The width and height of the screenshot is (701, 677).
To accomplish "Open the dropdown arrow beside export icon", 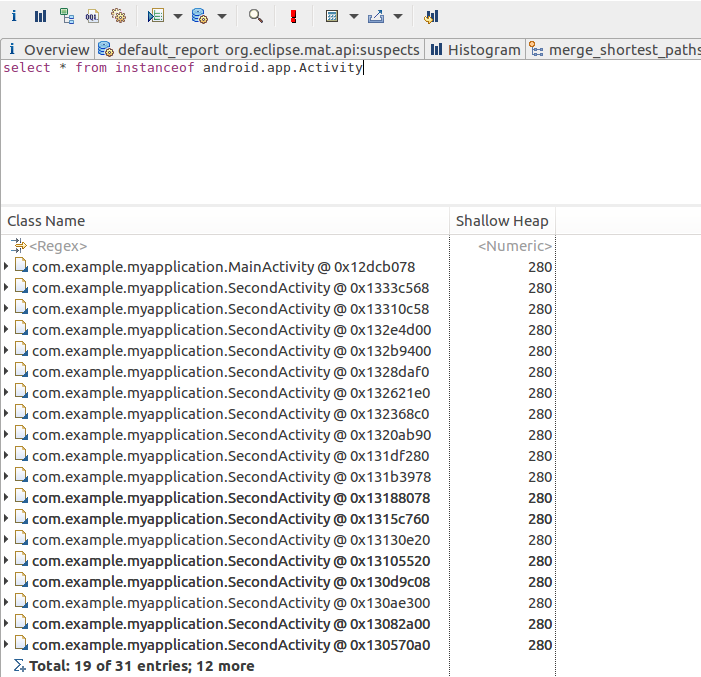I will (398, 17).
